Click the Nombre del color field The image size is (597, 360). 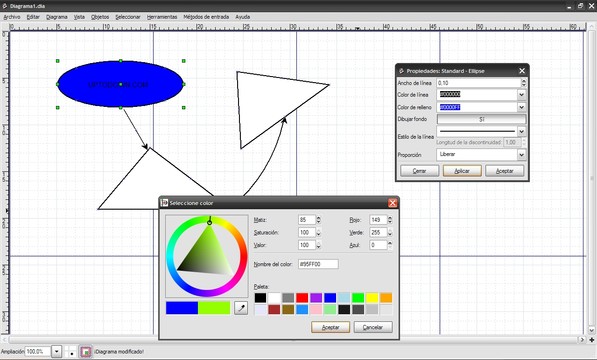pos(318,264)
